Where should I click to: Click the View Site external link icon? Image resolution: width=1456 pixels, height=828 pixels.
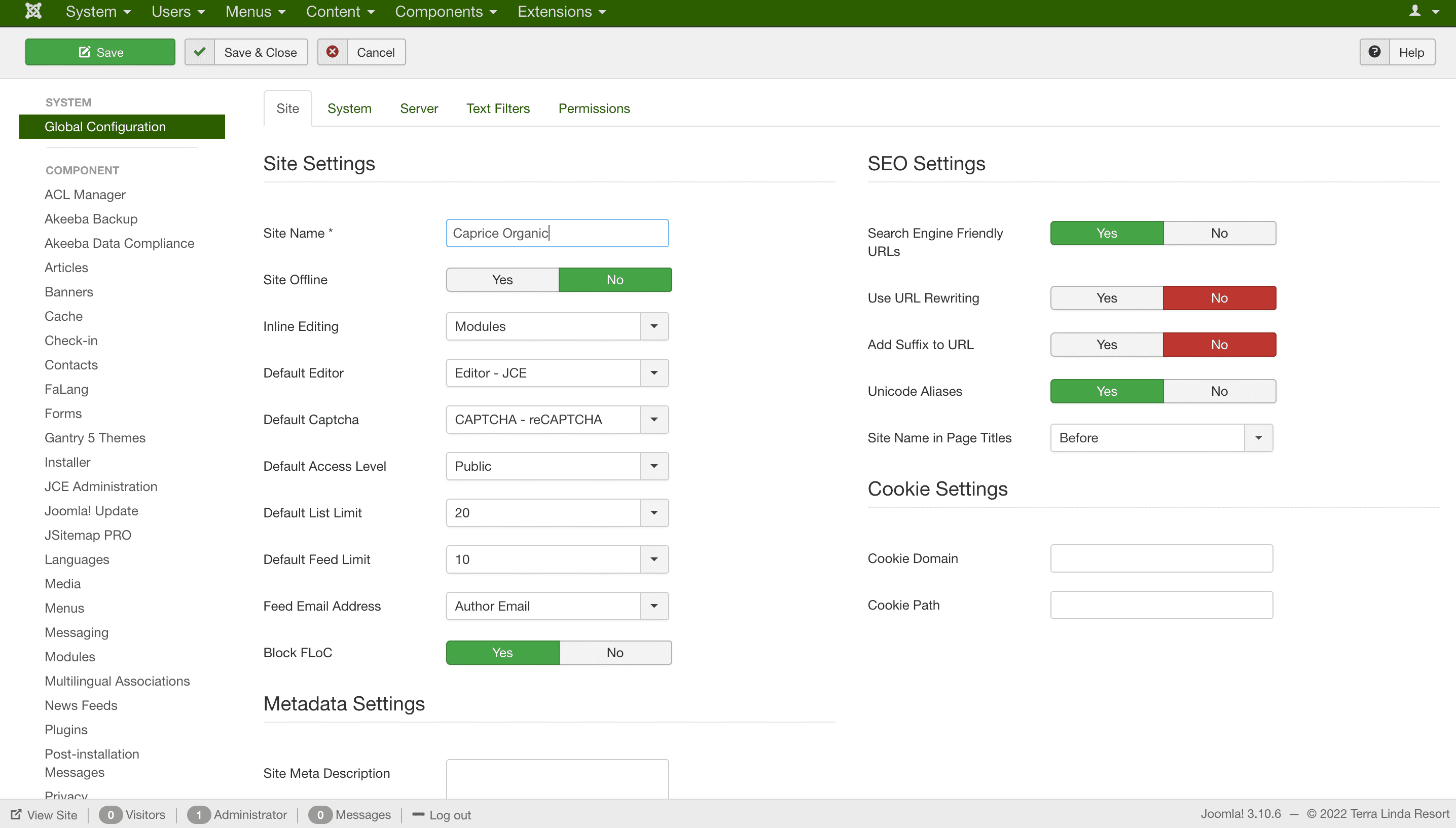(16, 814)
